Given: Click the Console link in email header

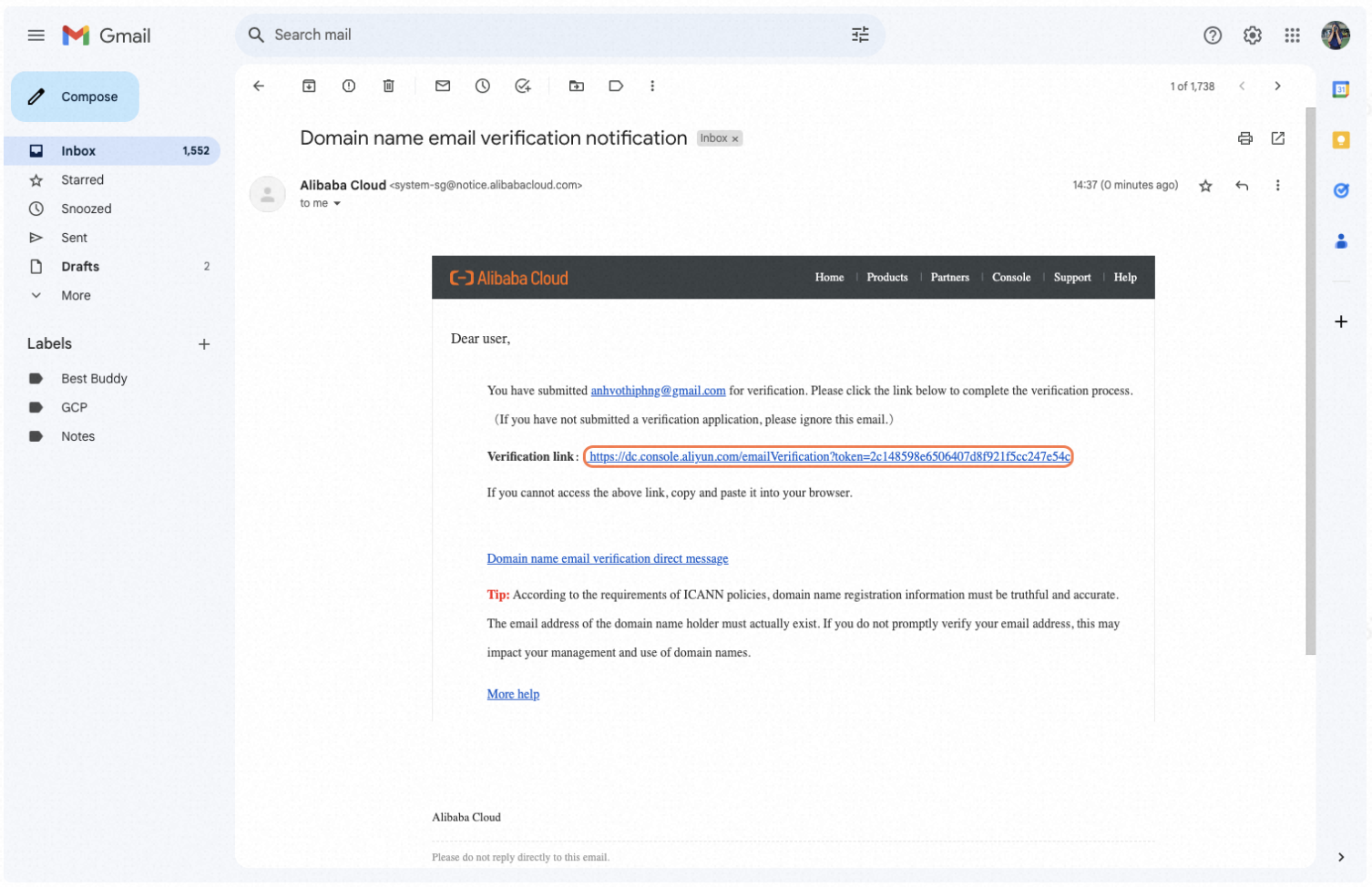Looking at the screenshot, I should tap(1010, 278).
